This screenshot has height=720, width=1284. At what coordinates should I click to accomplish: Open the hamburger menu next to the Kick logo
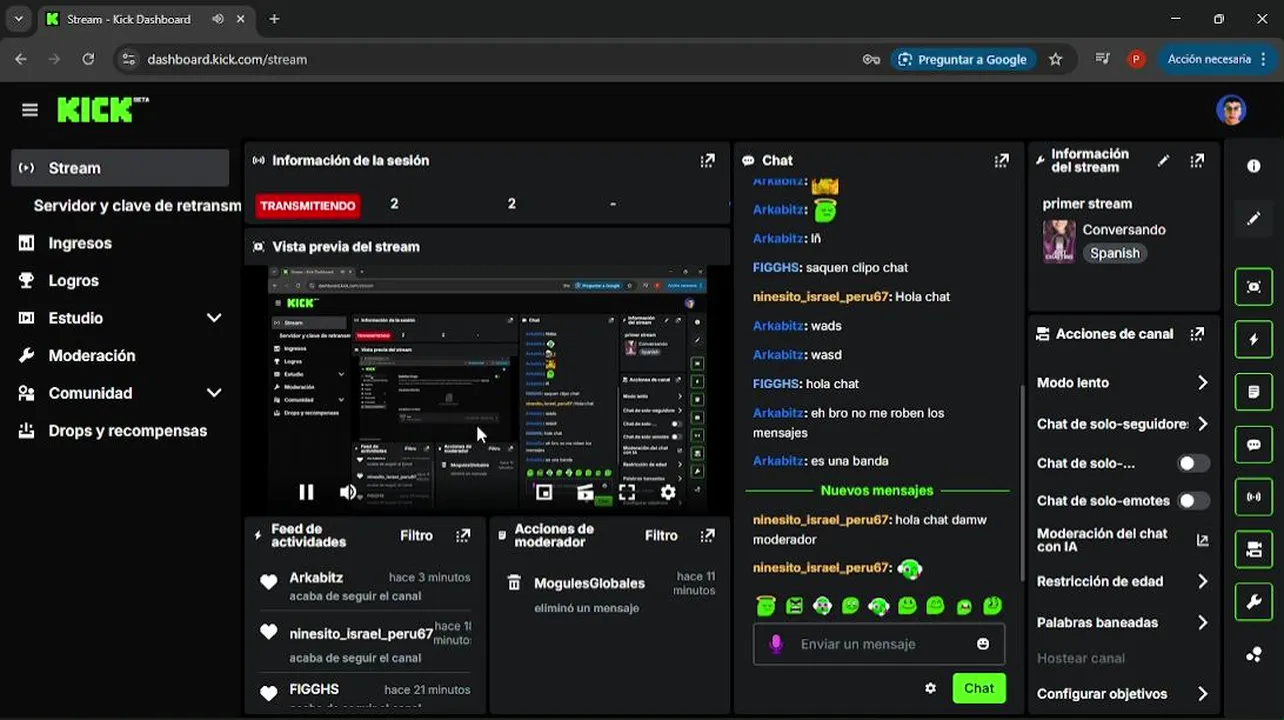pyautogui.click(x=30, y=110)
